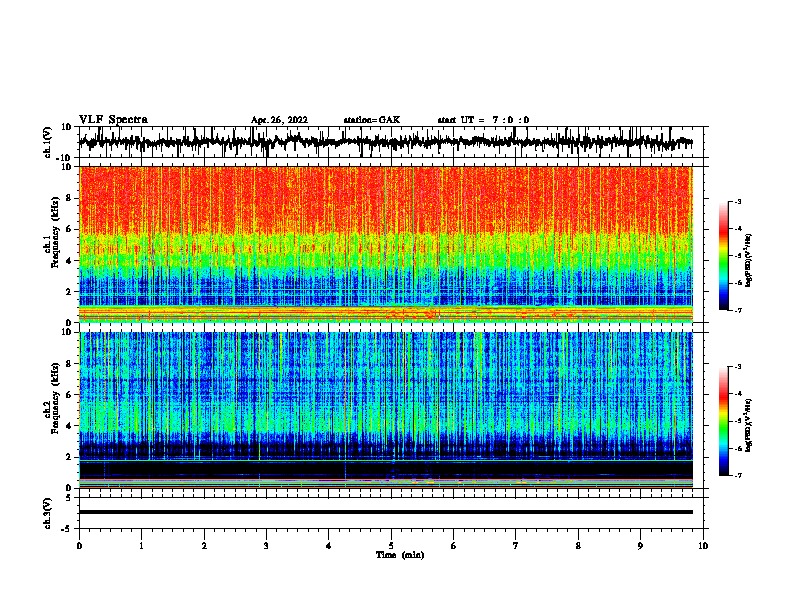
Task: Click time axis tick label "4"
Action: point(328,546)
